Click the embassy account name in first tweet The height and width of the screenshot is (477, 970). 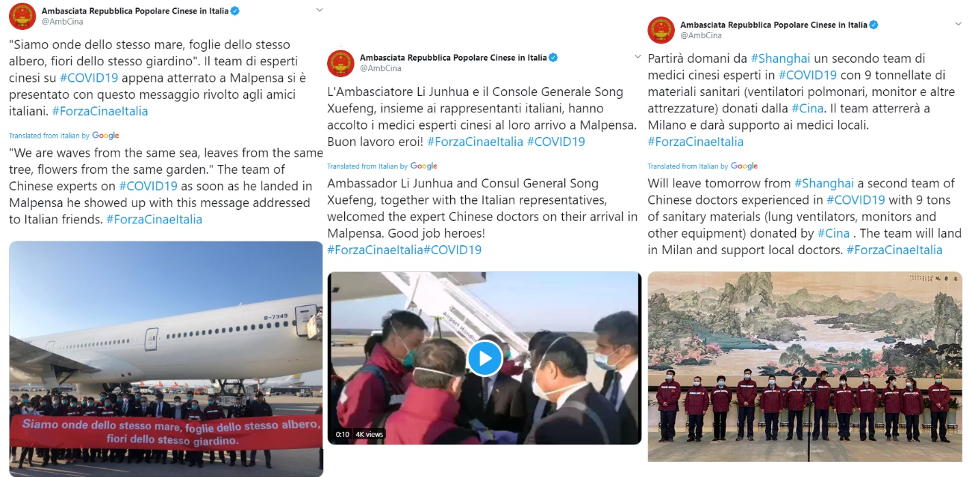point(135,11)
